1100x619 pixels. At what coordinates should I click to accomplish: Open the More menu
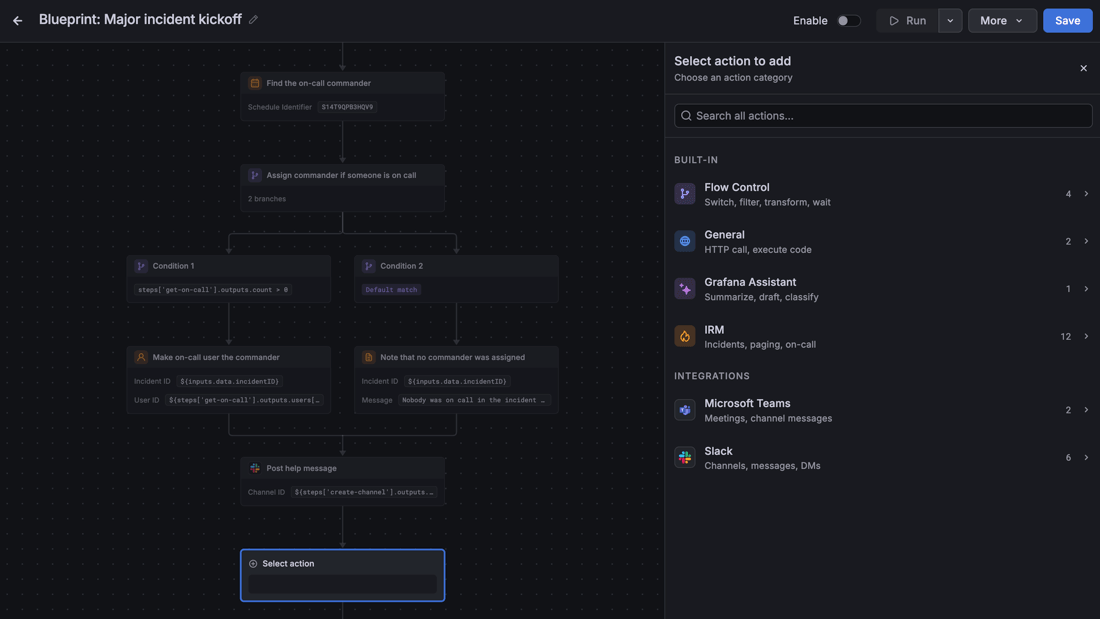(1002, 20)
